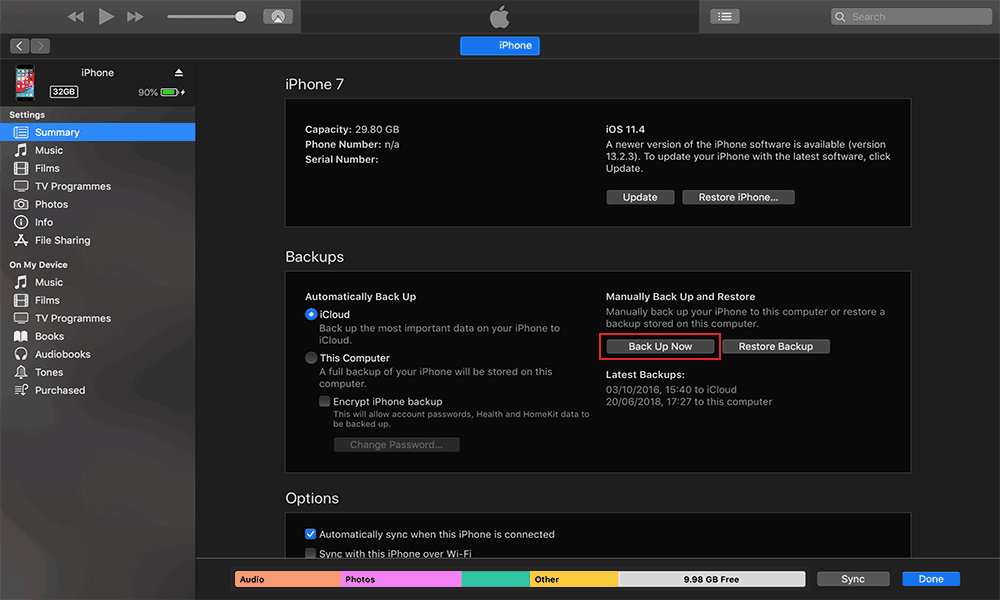The width and height of the screenshot is (1000, 600).
Task: Go back with the left chevron
Action: point(20,46)
